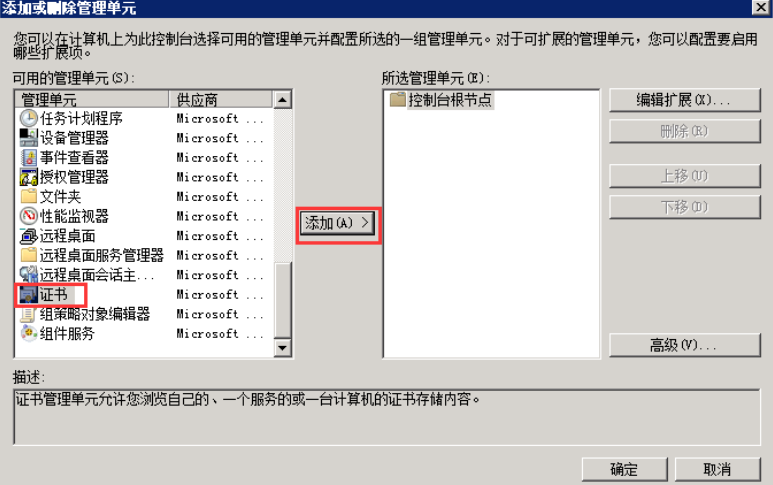Select the 事件查看器 icon
The image size is (773, 485).
29,158
